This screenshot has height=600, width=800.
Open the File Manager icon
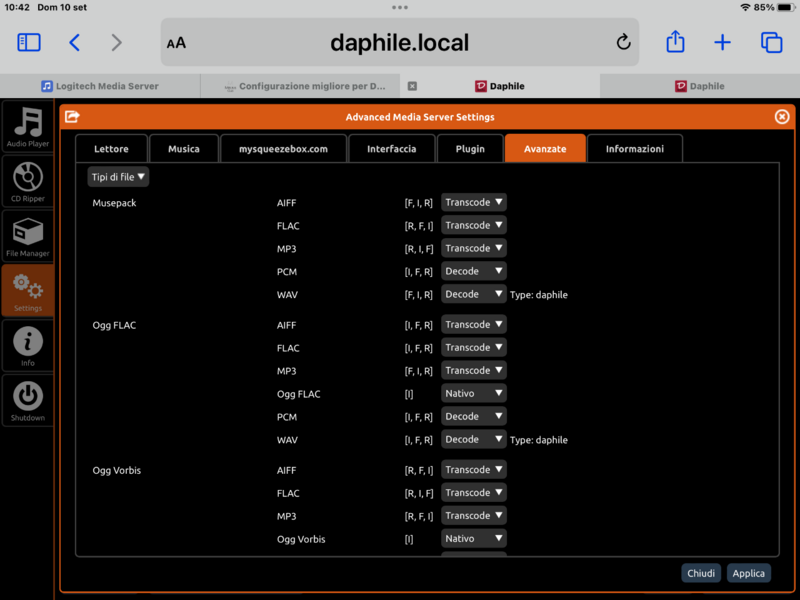(x=28, y=236)
